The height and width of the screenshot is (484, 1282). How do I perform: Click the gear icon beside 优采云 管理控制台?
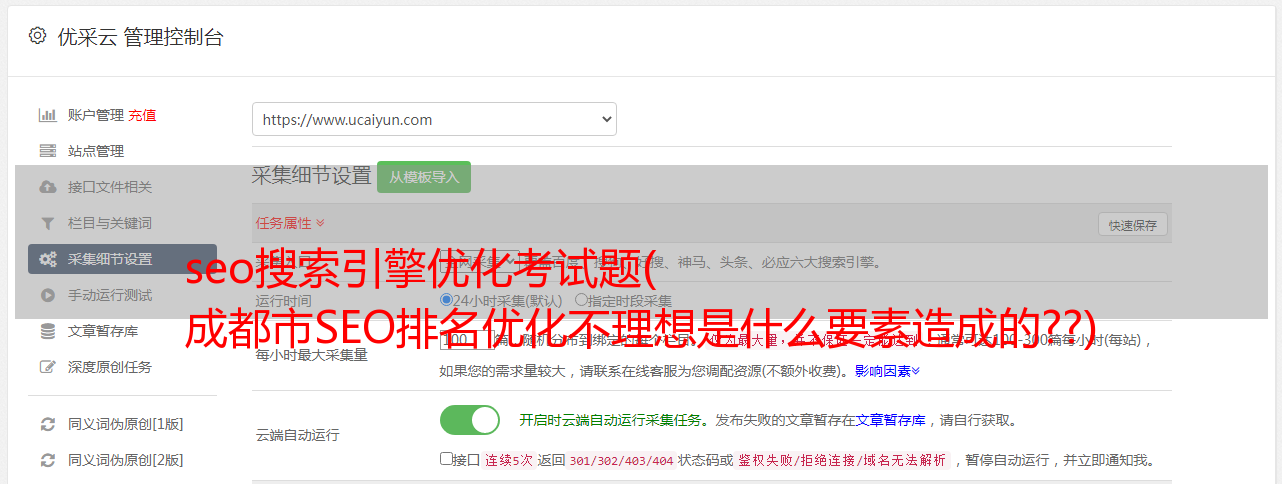(37, 36)
